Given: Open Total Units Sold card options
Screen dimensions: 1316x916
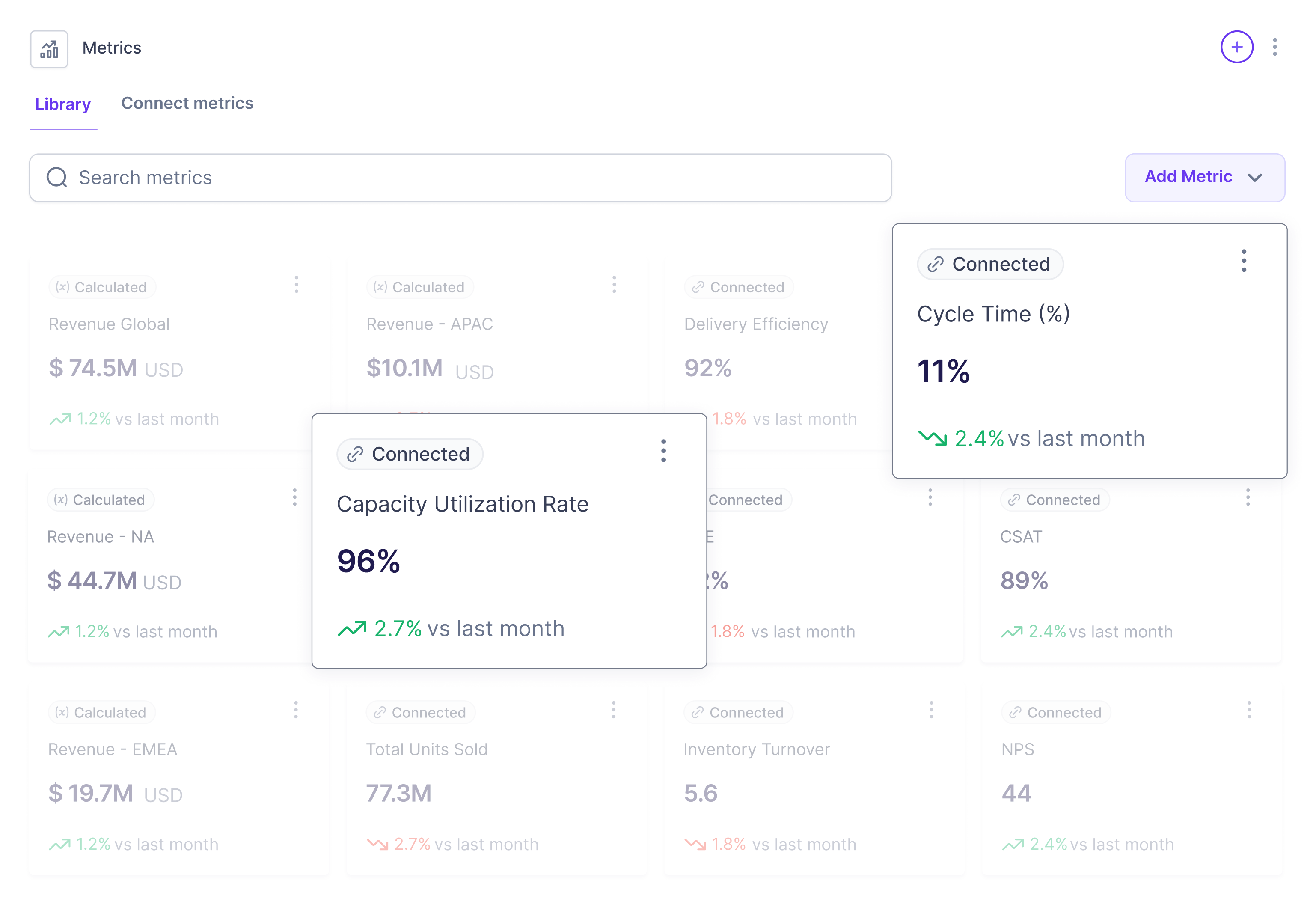Looking at the screenshot, I should 613,710.
